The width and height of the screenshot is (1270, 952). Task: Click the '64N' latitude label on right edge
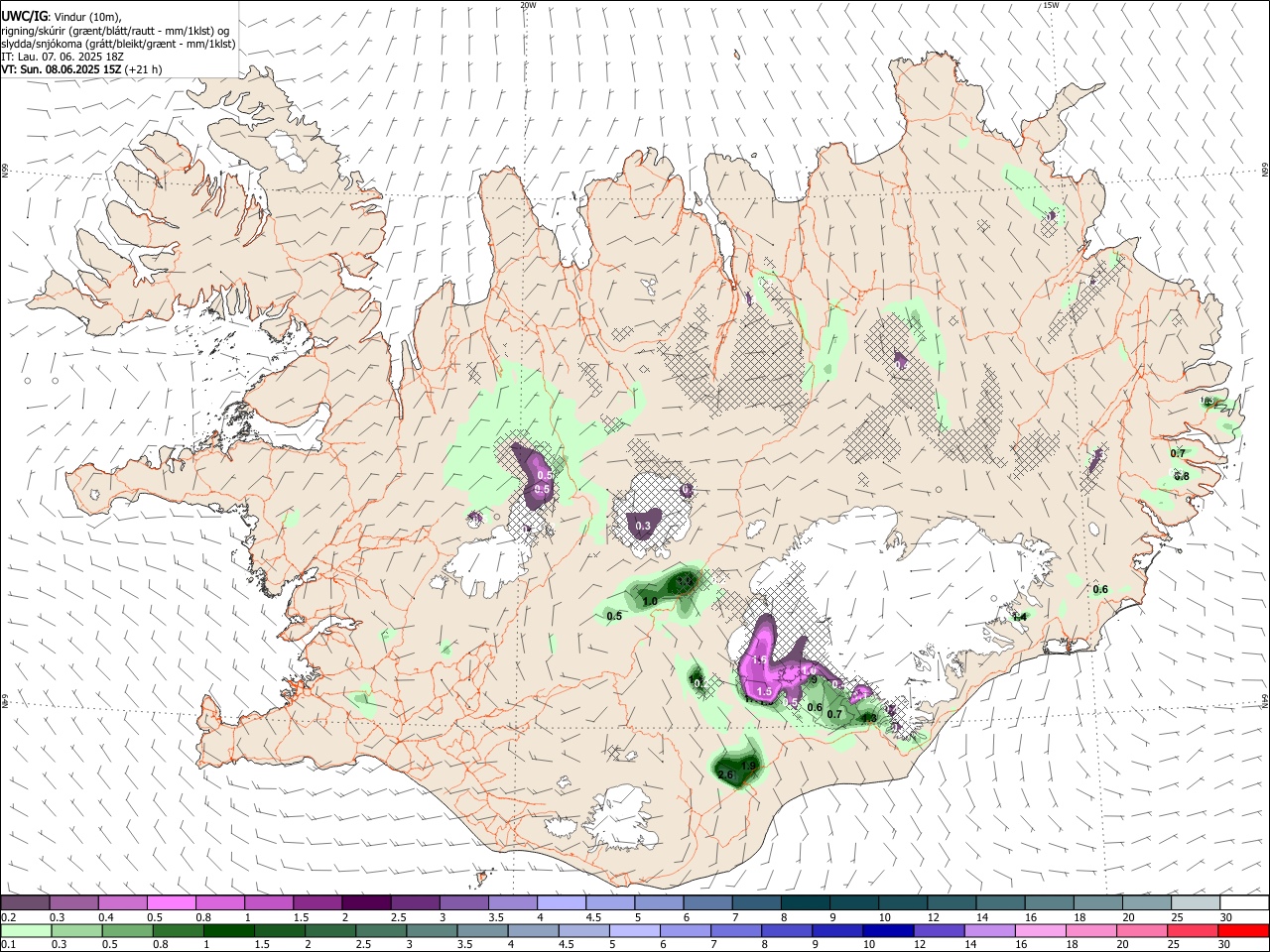(x=1265, y=700)
